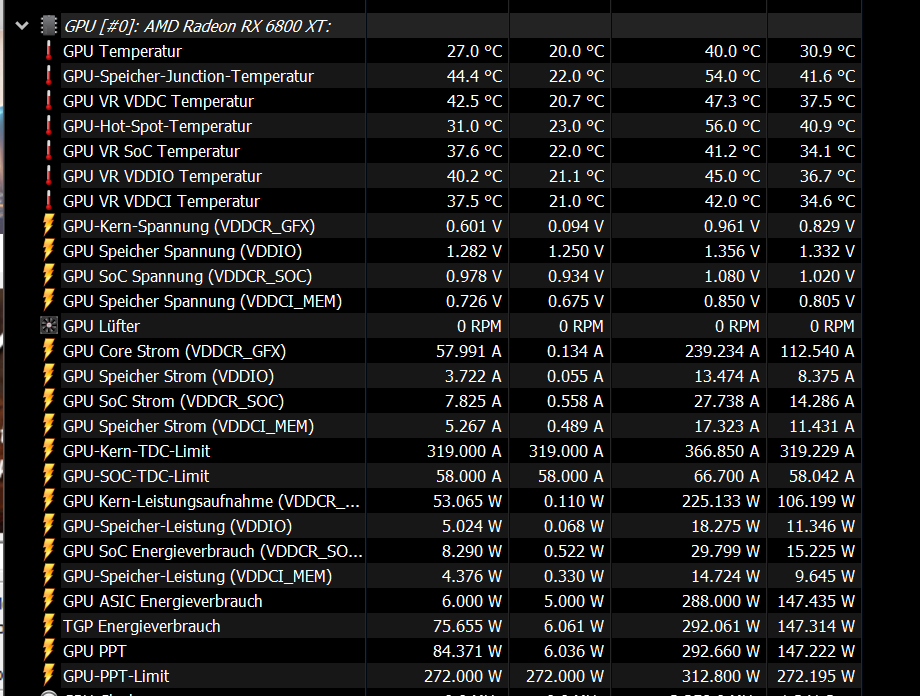Click the 112.540 A average core current value
Viewport: 920px width, 696px height.
(x=817, y=351)
